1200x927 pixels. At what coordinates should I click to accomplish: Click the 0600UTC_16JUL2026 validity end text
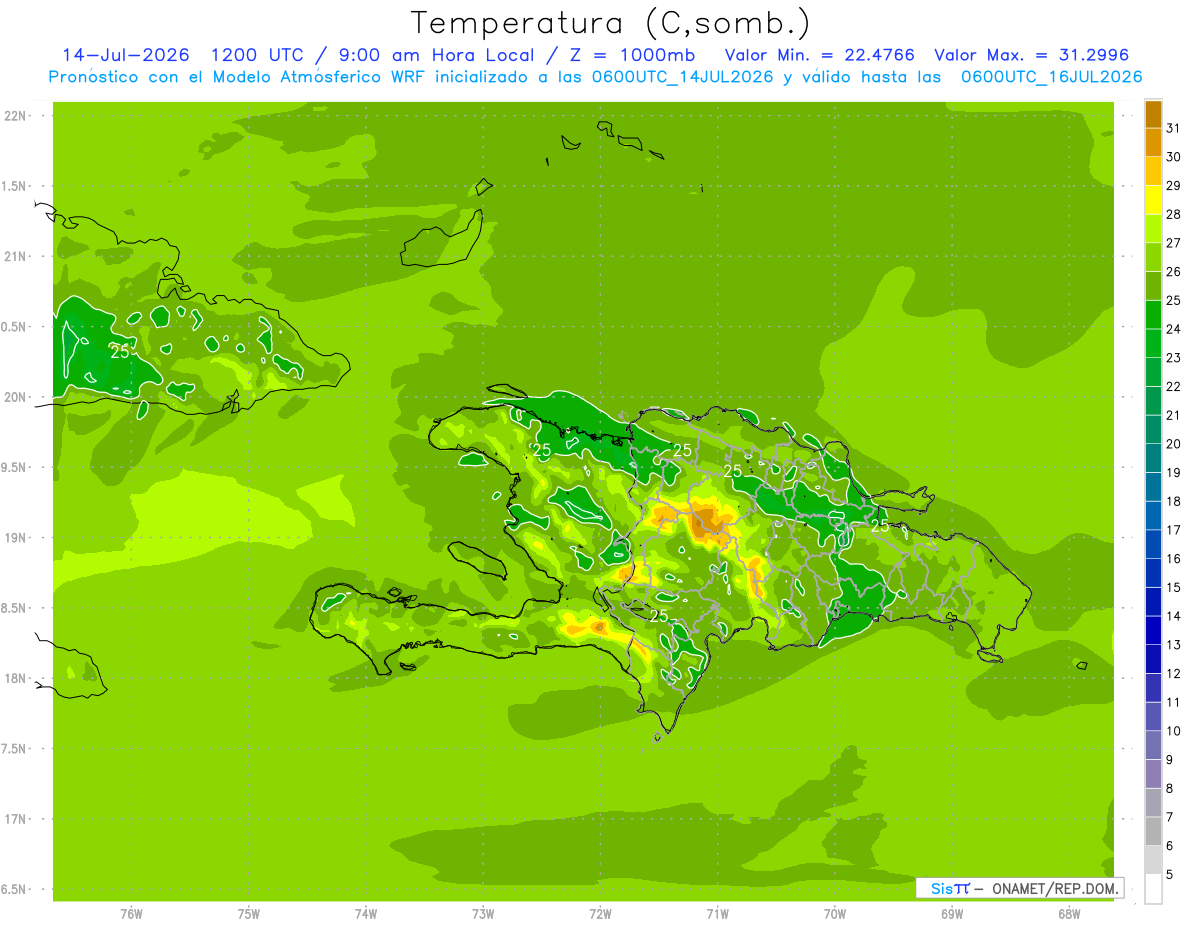(x=1051, y=77)
